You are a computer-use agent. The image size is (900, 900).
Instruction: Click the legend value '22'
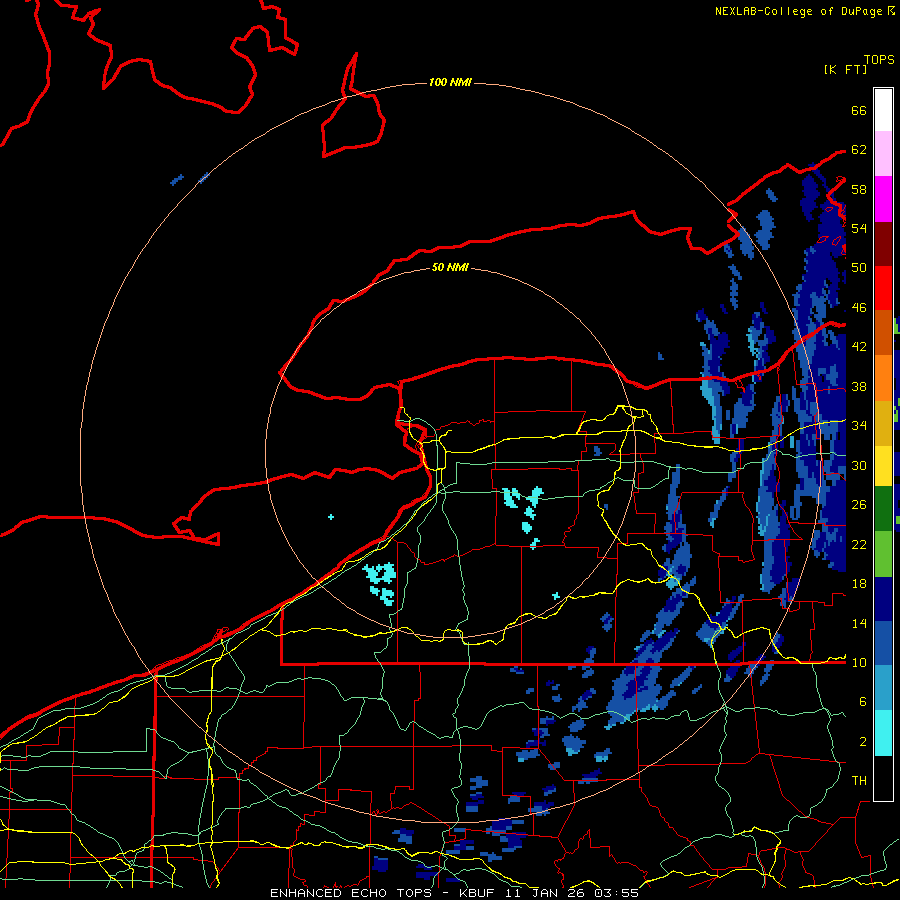click(x=859, y=544)
